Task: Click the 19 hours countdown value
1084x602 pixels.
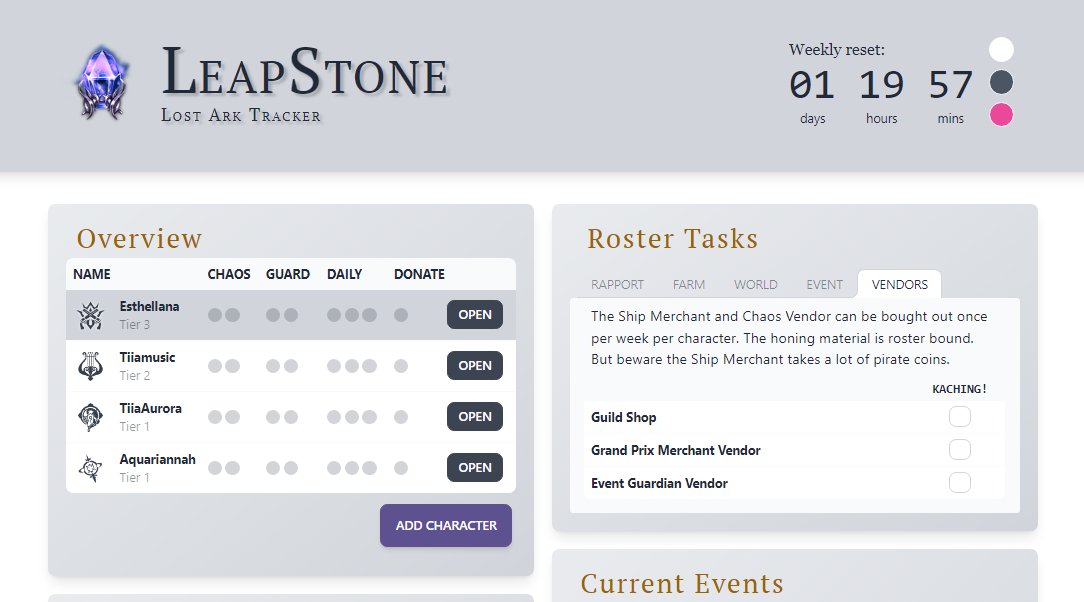Action: [881, 85]
